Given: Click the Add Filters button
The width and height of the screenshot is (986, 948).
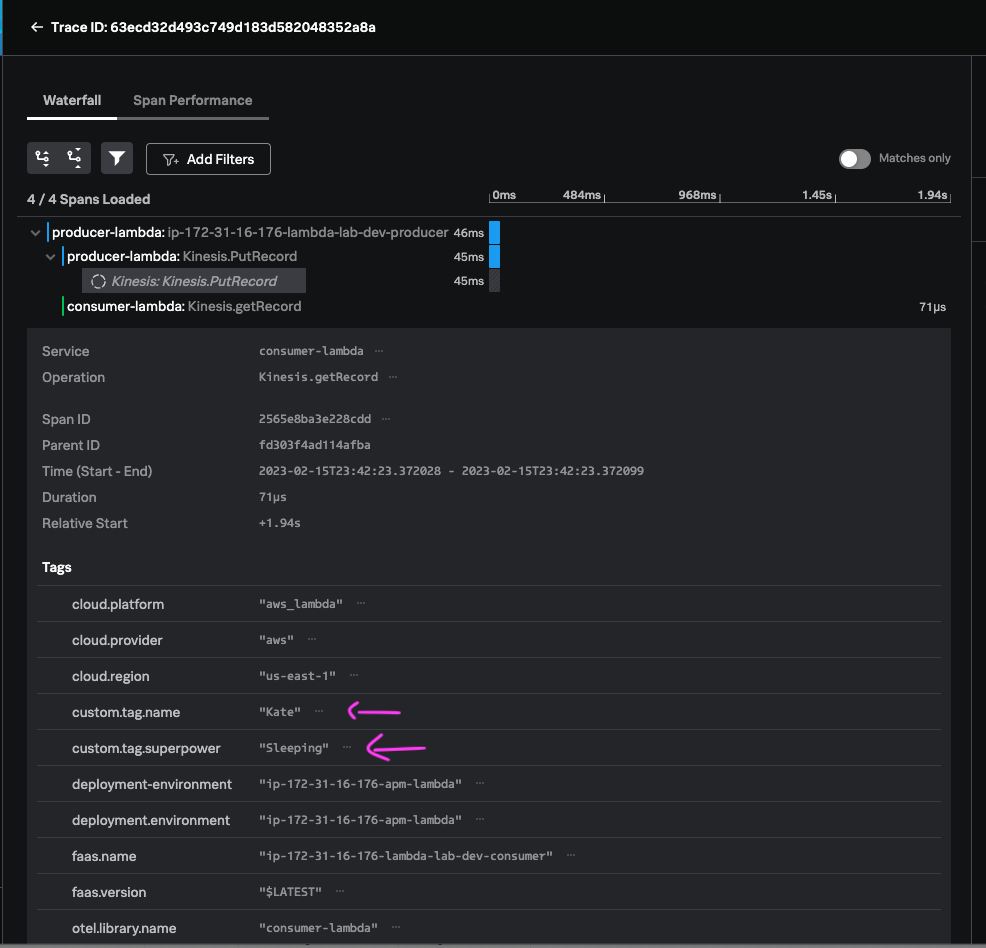Looking at the screenshot, I should [x=208, y=158].
